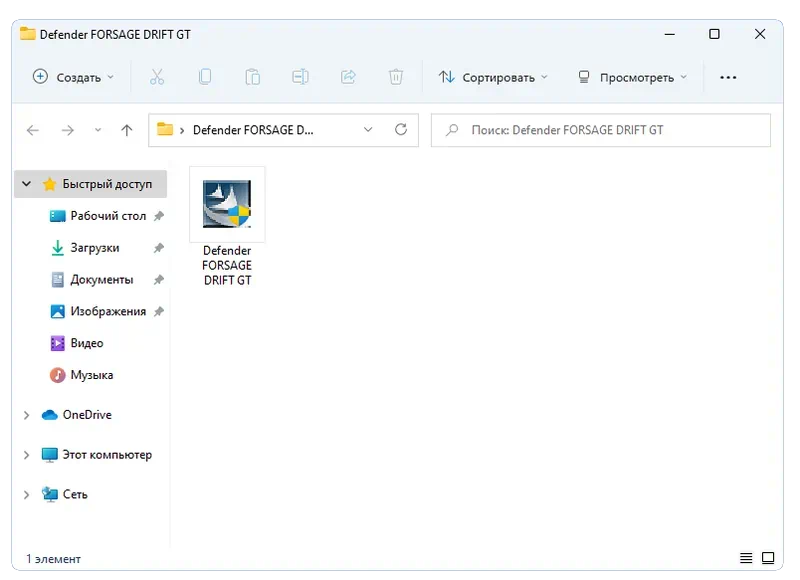The image size is (800, 580).
Task: Click the Paste clipboard icon
Action: coord(253,78)
